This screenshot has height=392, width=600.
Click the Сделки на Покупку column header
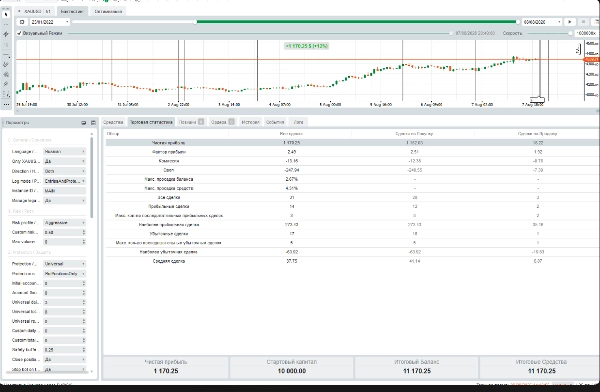point(414,134)
